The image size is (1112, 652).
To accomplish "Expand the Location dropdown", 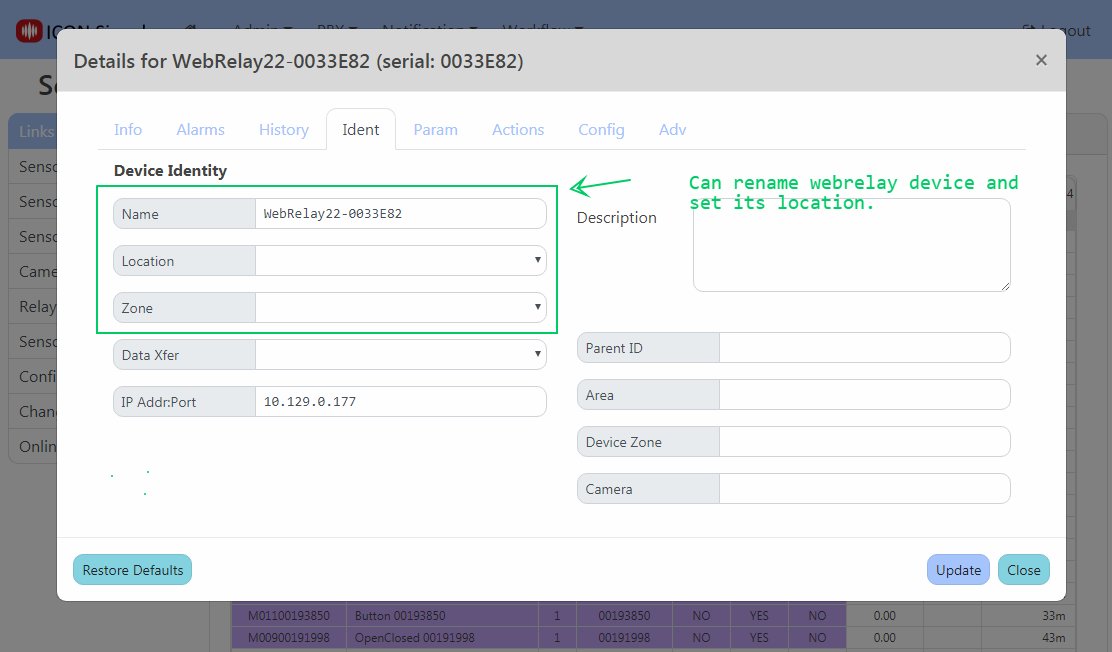I will 400,261.
